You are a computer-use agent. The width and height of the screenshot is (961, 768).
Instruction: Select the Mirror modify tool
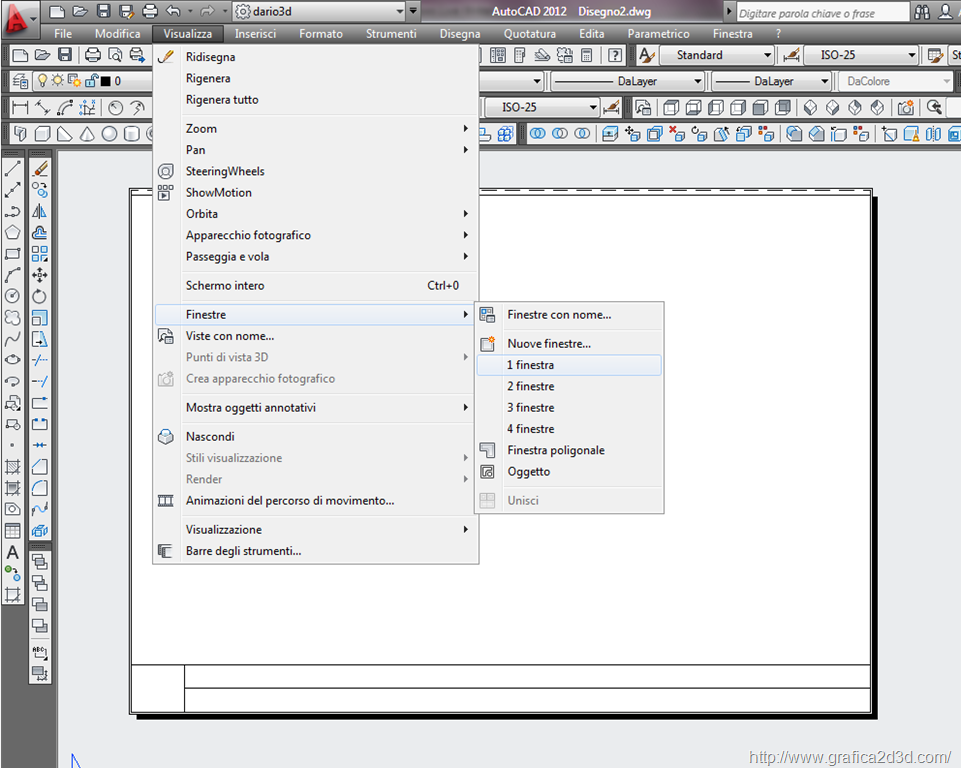[40, 211]
